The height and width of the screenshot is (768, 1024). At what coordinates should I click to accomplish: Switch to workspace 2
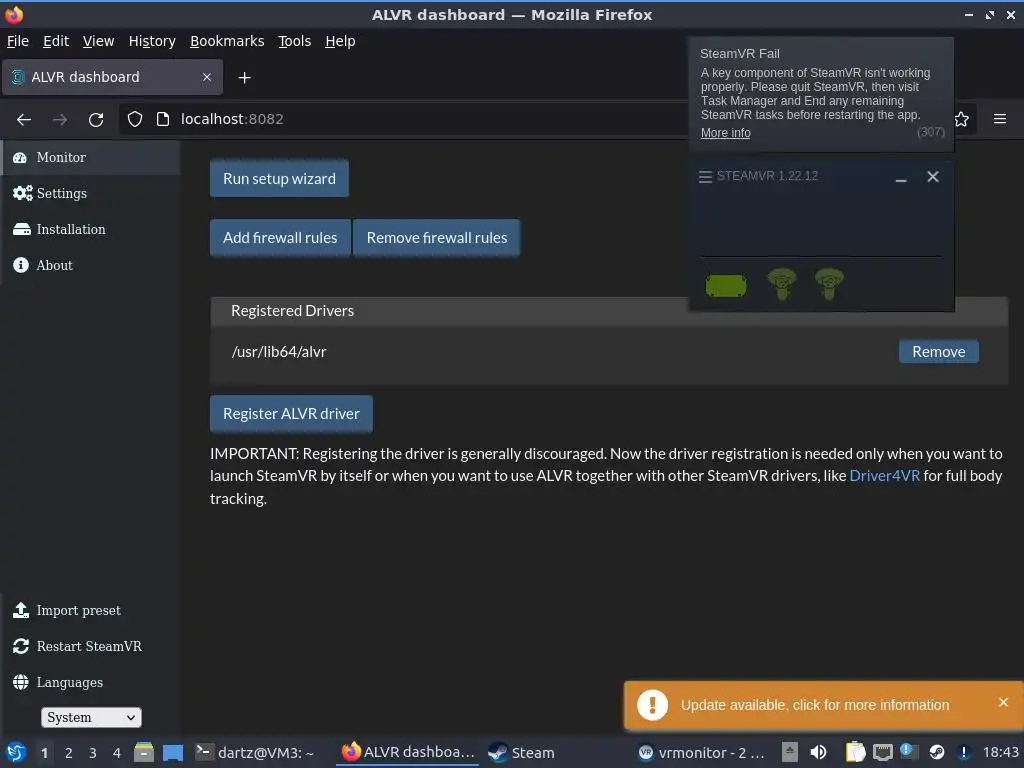(69, 753)
